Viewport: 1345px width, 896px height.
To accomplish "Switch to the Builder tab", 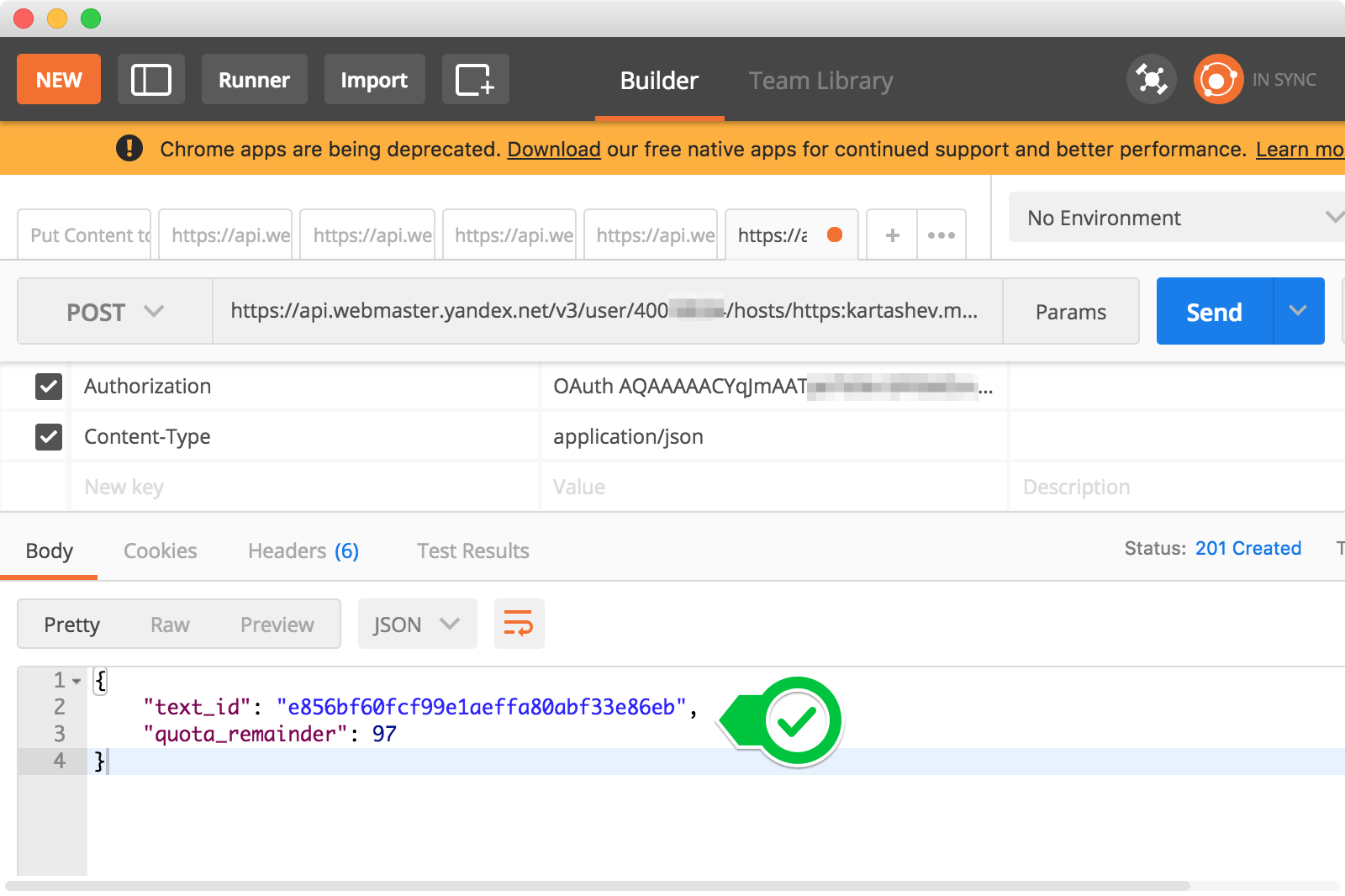I will [659, 81].
